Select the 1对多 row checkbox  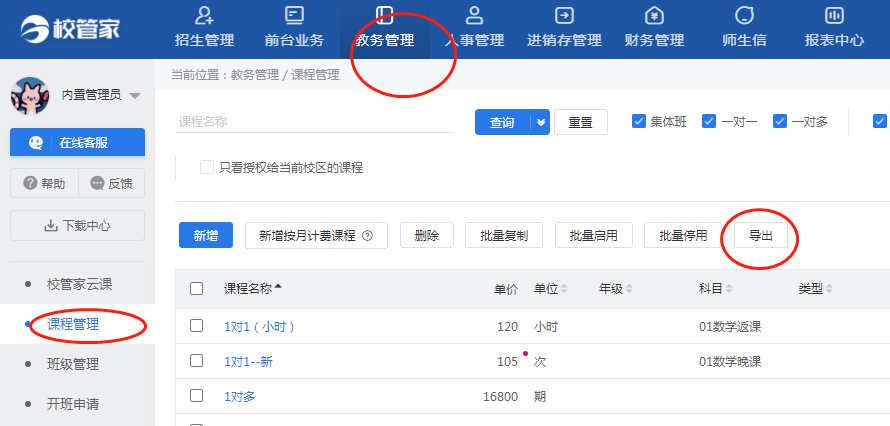tap(196, 396)
